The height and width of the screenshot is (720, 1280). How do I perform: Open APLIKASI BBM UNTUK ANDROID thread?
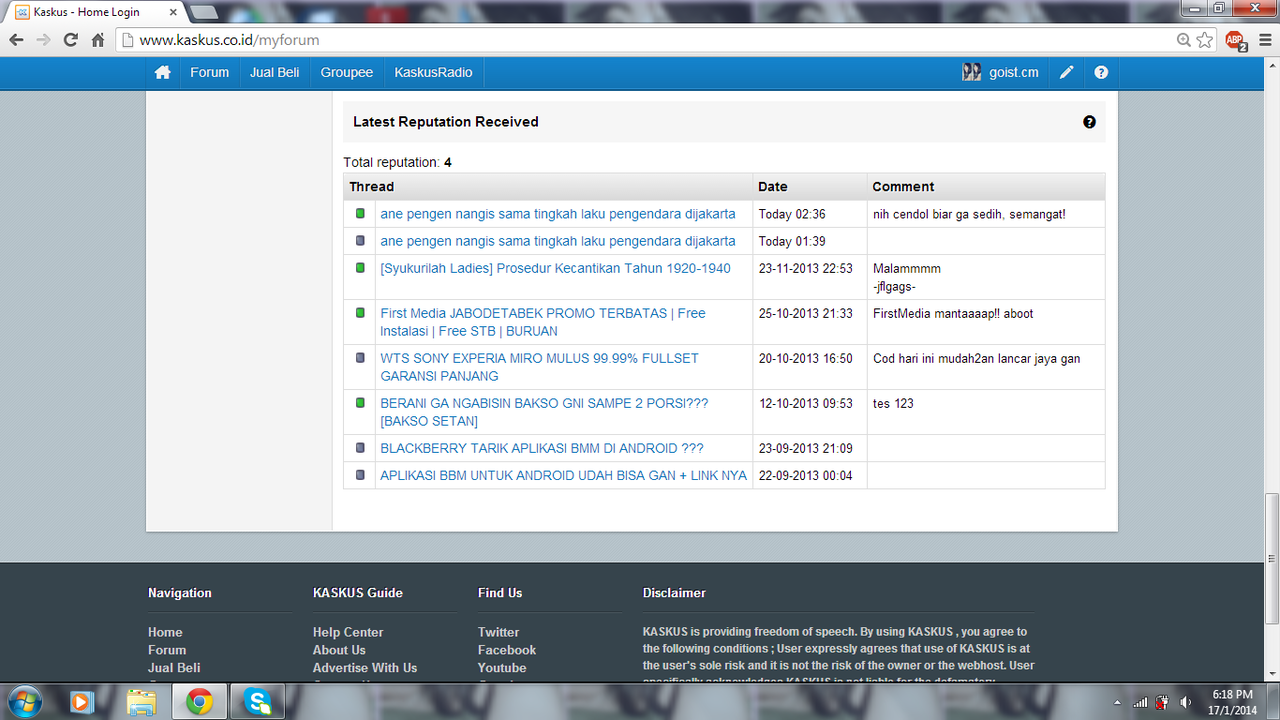563,475
